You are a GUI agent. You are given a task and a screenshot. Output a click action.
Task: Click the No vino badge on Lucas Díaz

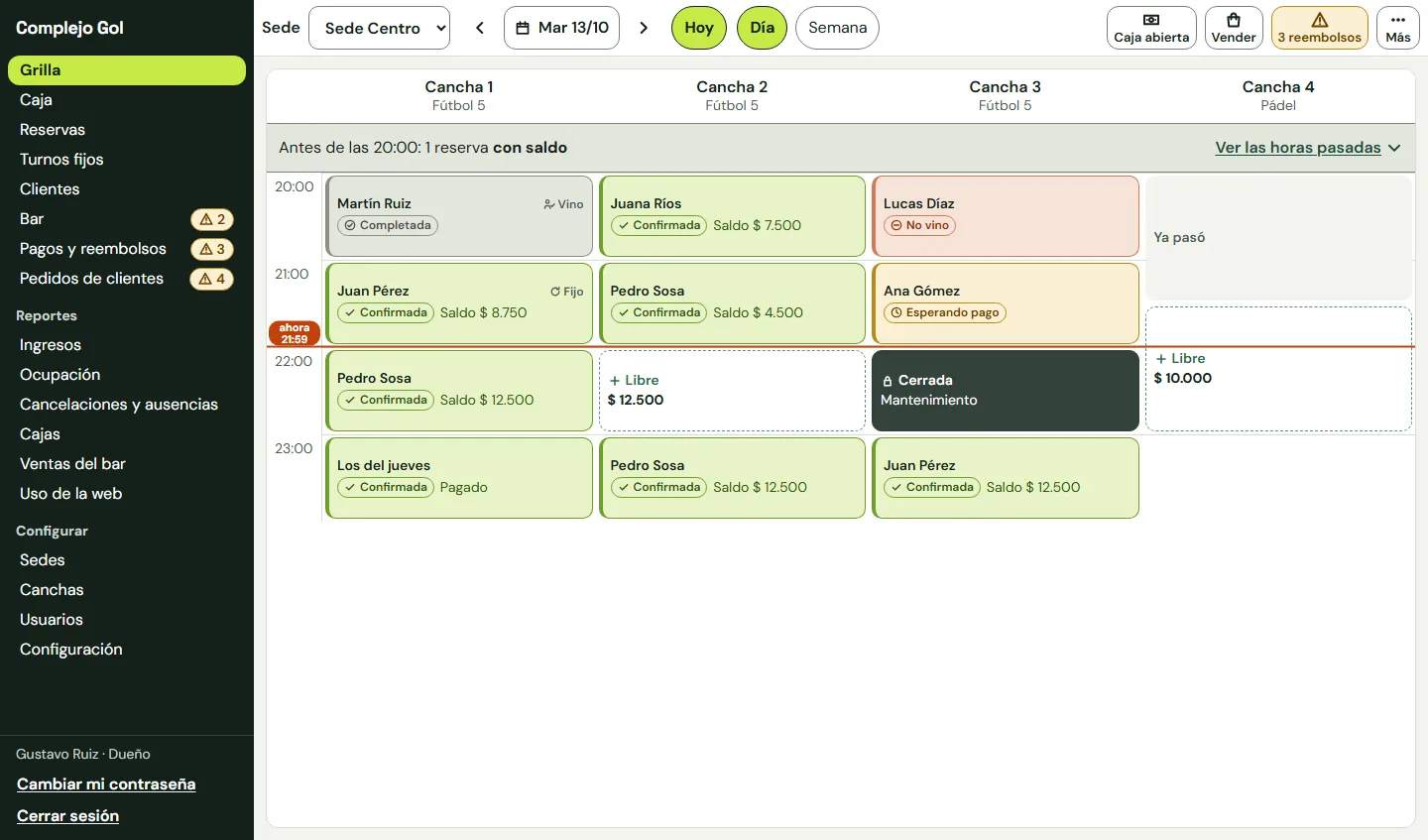click(x=919, y=225)
